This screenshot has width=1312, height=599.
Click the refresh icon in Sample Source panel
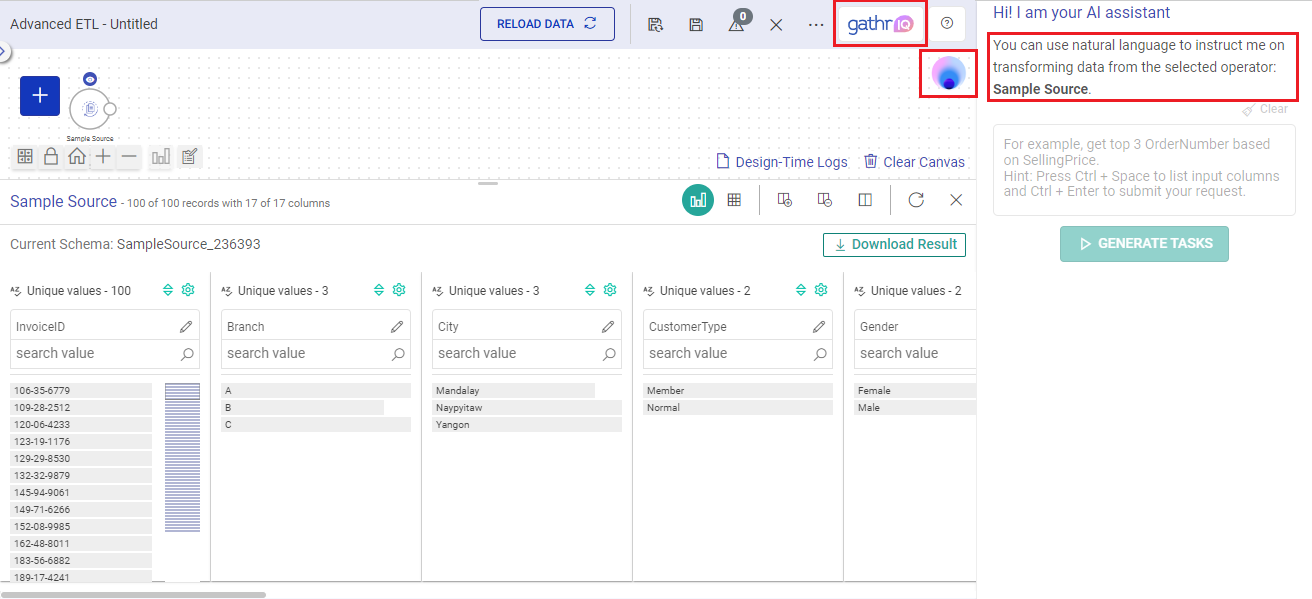pyautogui.click(x=916, y=200)
